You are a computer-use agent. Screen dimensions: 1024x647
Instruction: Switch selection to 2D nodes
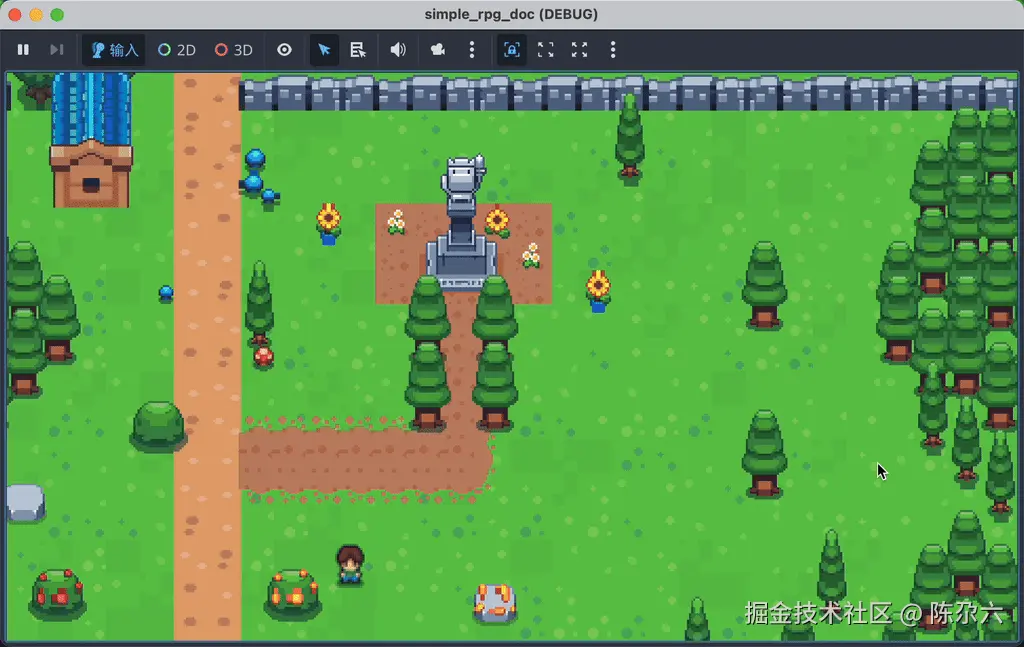177,50
